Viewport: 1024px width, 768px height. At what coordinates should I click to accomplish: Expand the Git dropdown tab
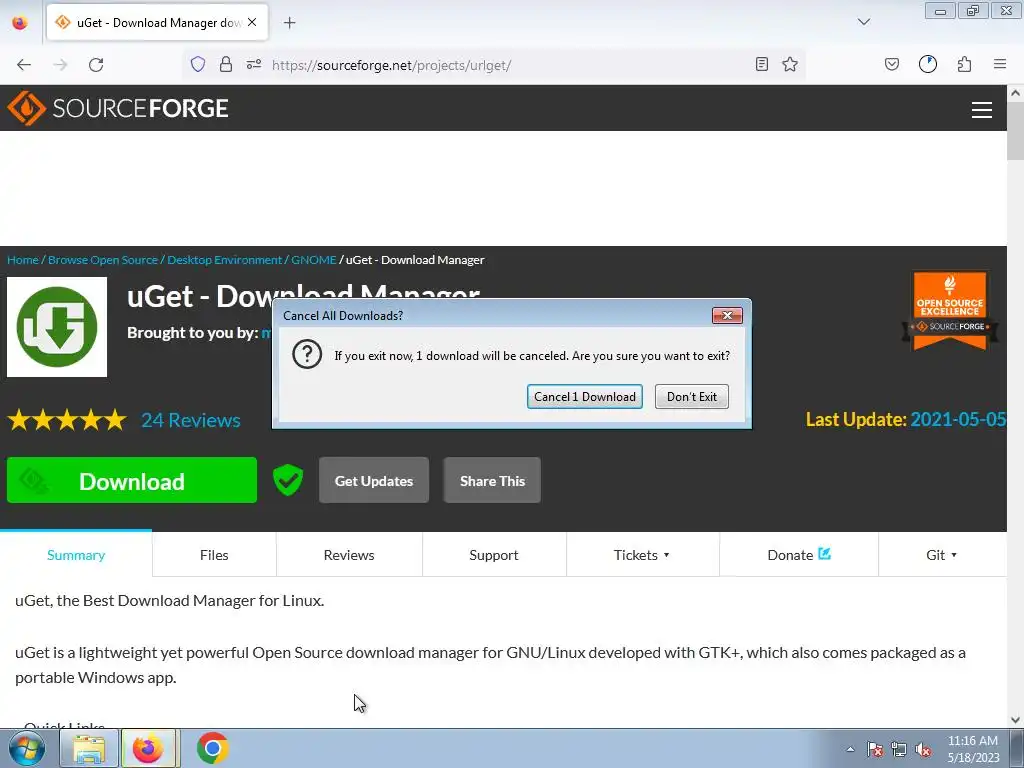coord(942,554)
